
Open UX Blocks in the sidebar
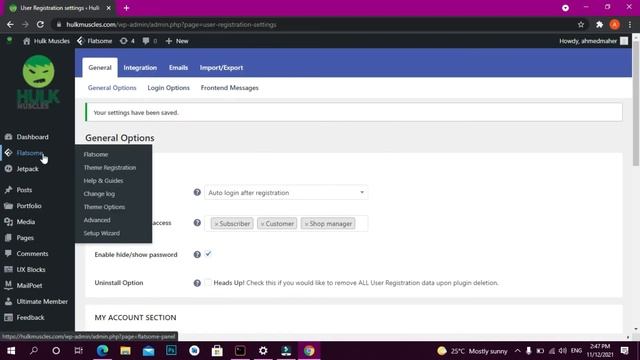point(31,269)
